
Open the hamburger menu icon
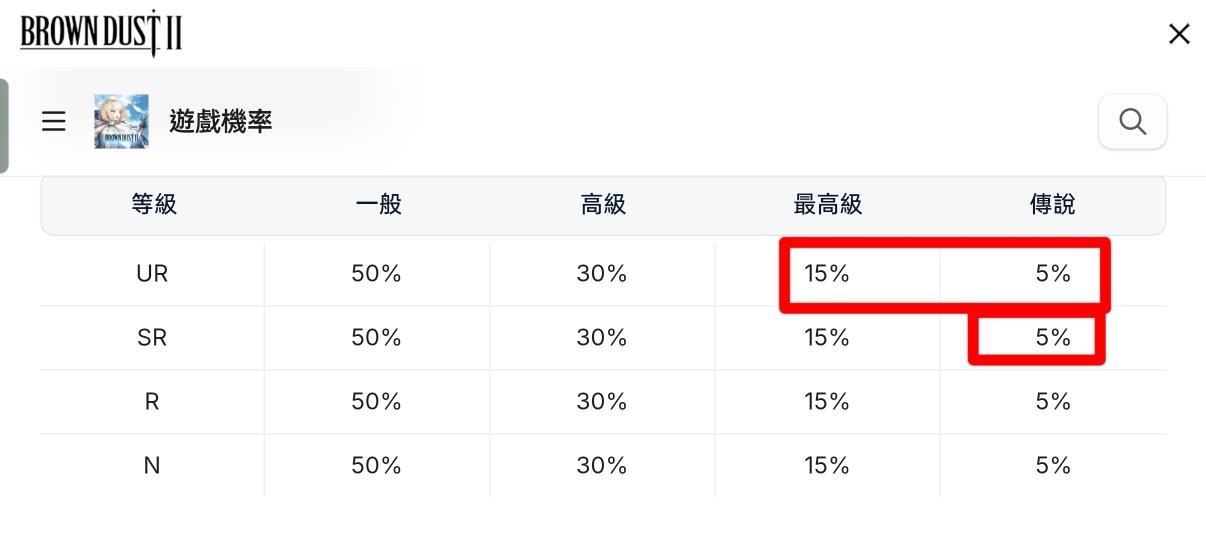(x=53, y=122)
